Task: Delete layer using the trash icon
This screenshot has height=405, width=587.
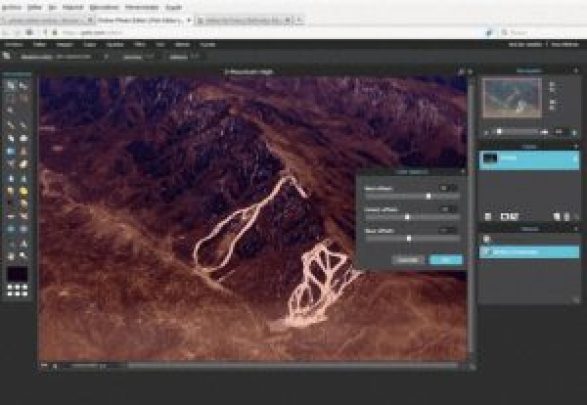Action: [x=567, y=216]
